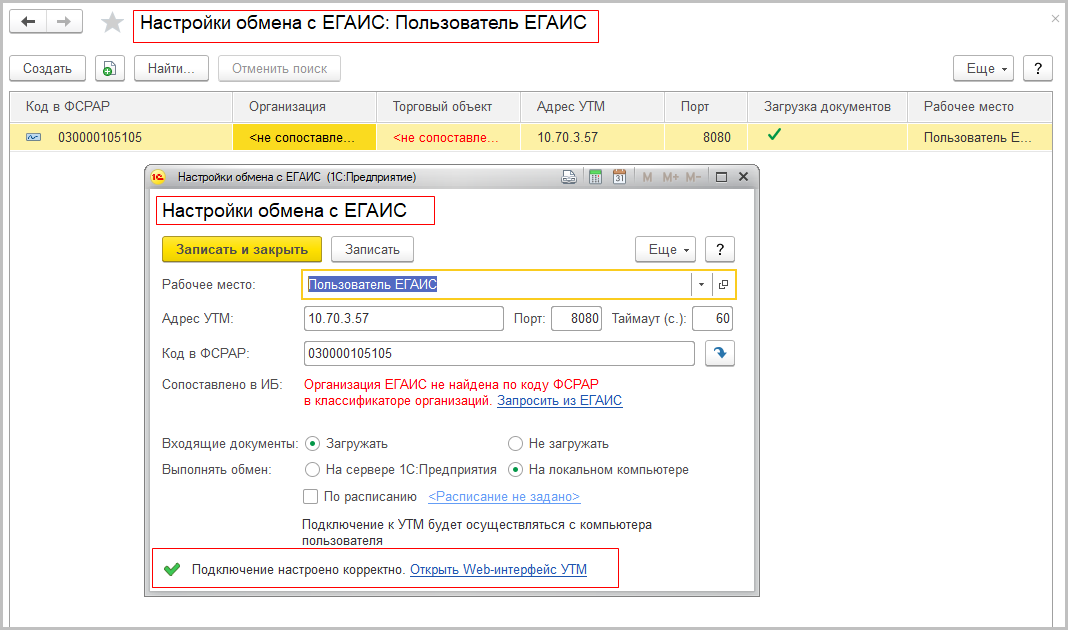Viewport: 1068px width, 630px height.
Task: Follow the Запросить из ЕГАИС link
Action: coord(560,400)
